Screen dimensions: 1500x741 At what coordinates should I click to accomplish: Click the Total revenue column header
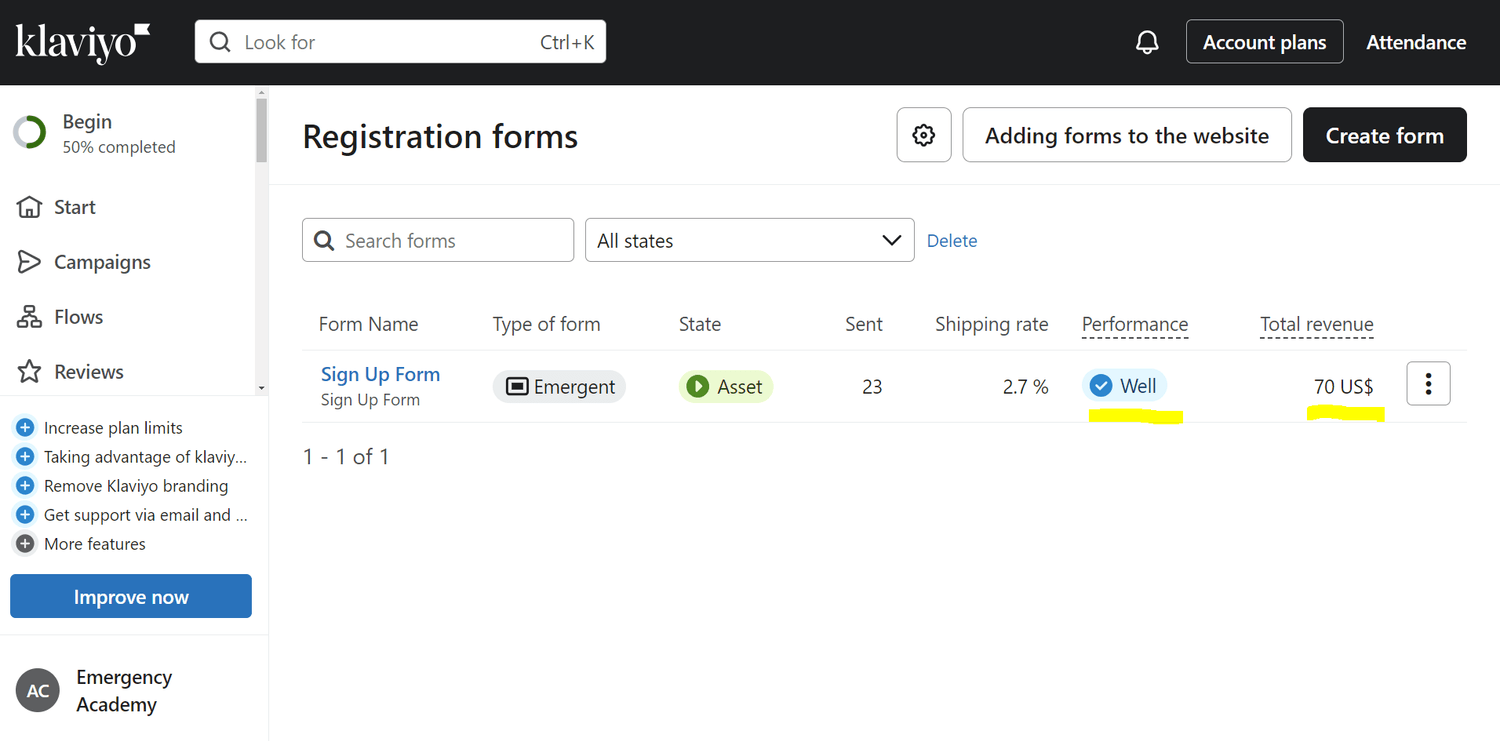pyautogui.click(x=1317, y=324)
